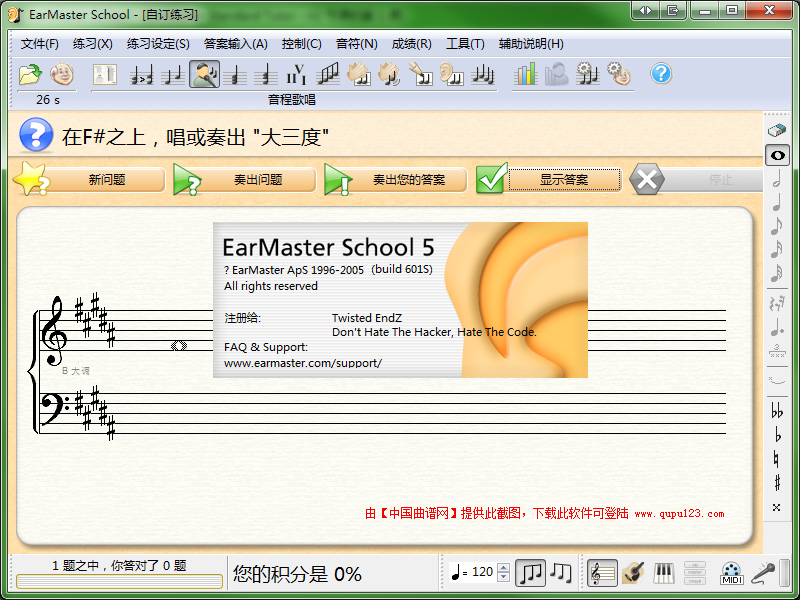Open the 工具(T) menu
The image size is (800, 600).
[x=465, y=44]
